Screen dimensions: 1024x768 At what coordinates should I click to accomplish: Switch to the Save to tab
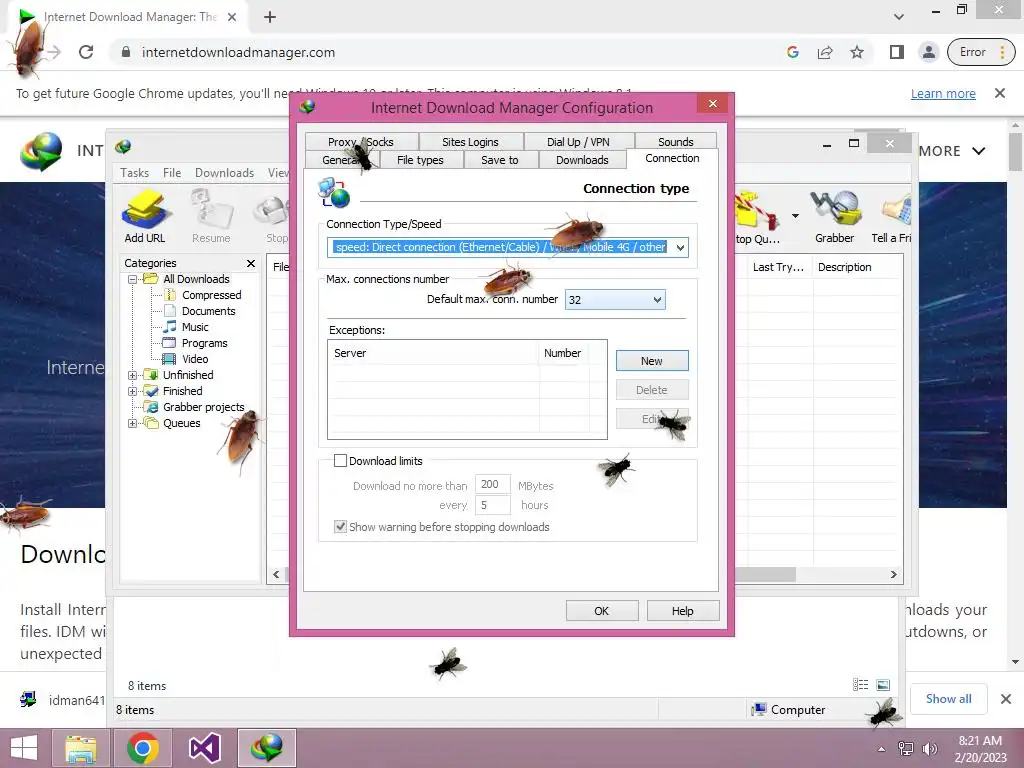pyautogui.click(x=500, y=160)
